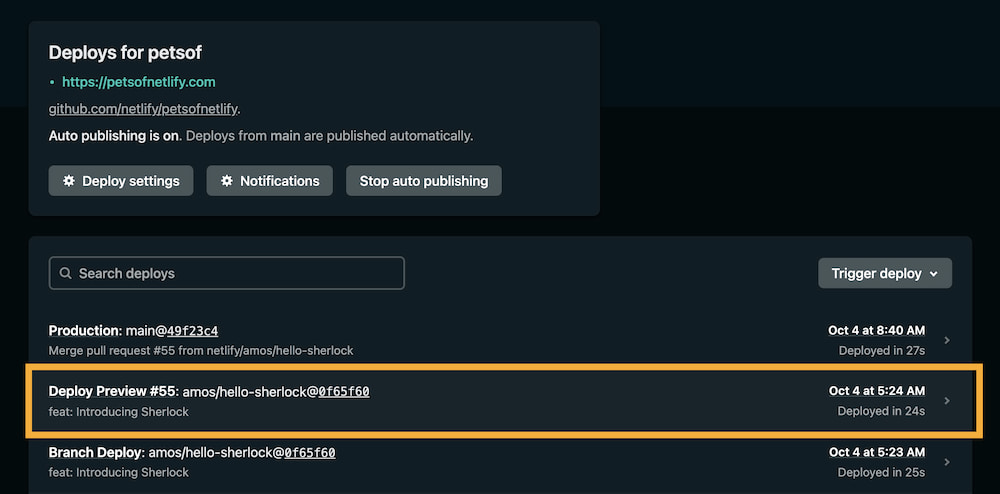
Task: Open the Trigger deploy dropdown
Action: point(884,273)
